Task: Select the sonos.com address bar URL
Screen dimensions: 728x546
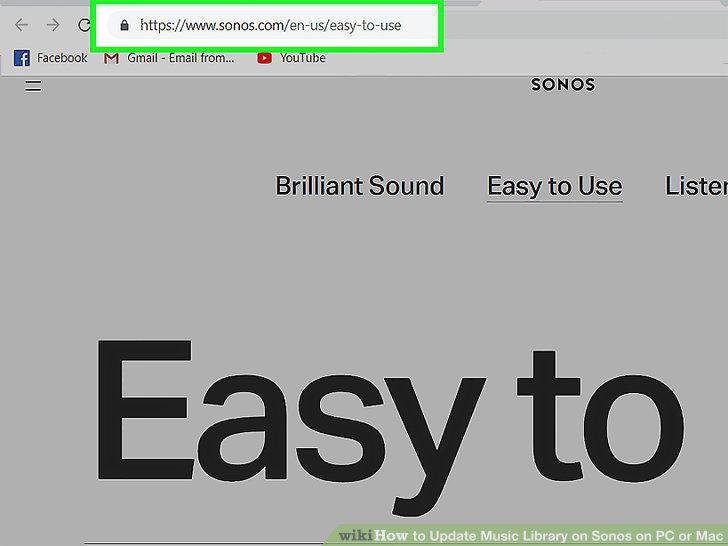Action: pos(271,25)
